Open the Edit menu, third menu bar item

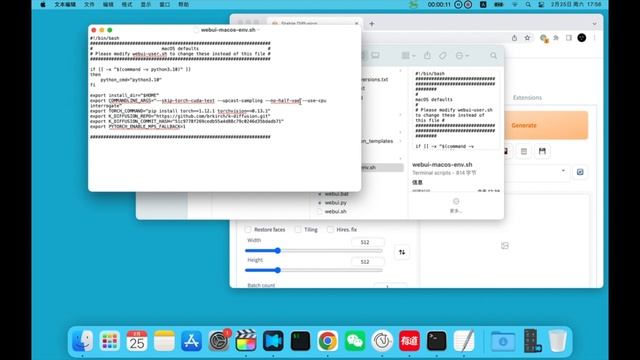(x=108, y=4)
